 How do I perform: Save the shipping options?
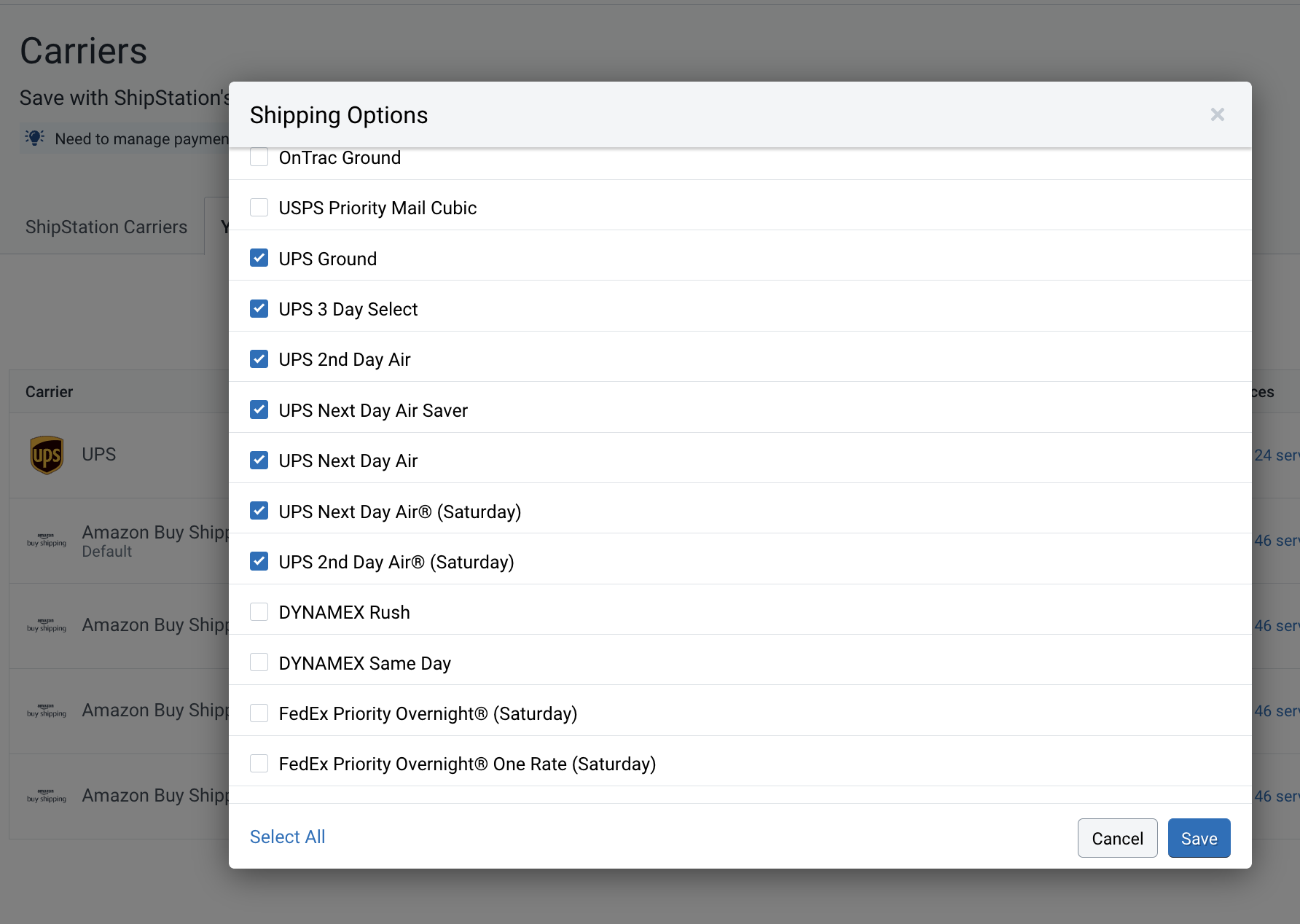1199,839
